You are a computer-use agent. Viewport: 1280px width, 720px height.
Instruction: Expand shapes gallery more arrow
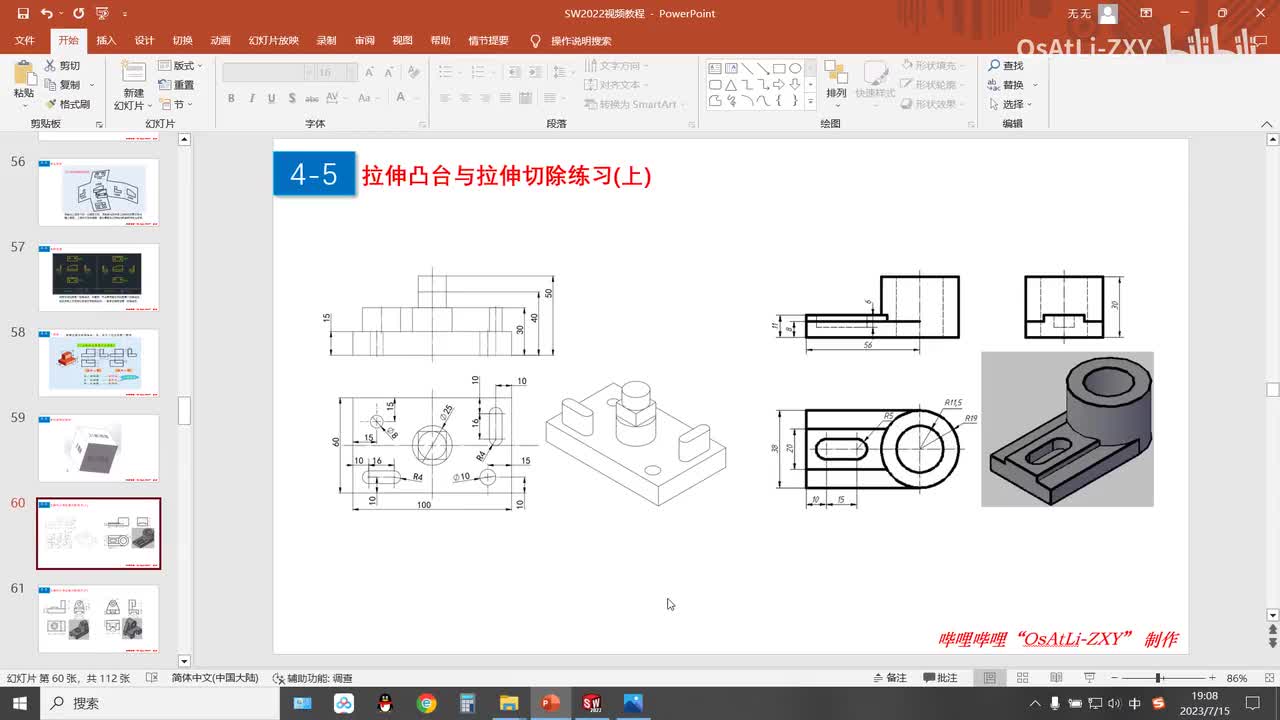click(x=810, y=101)
